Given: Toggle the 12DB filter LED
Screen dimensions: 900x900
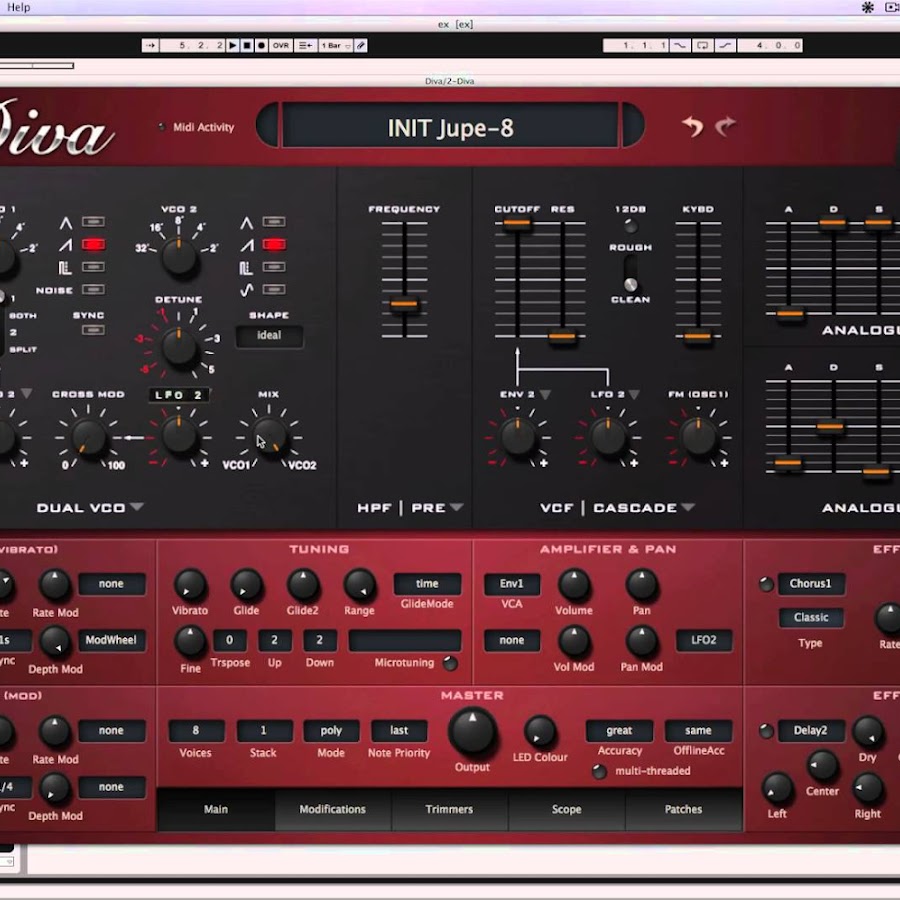Looking at the screenshot, I should 630,226.
